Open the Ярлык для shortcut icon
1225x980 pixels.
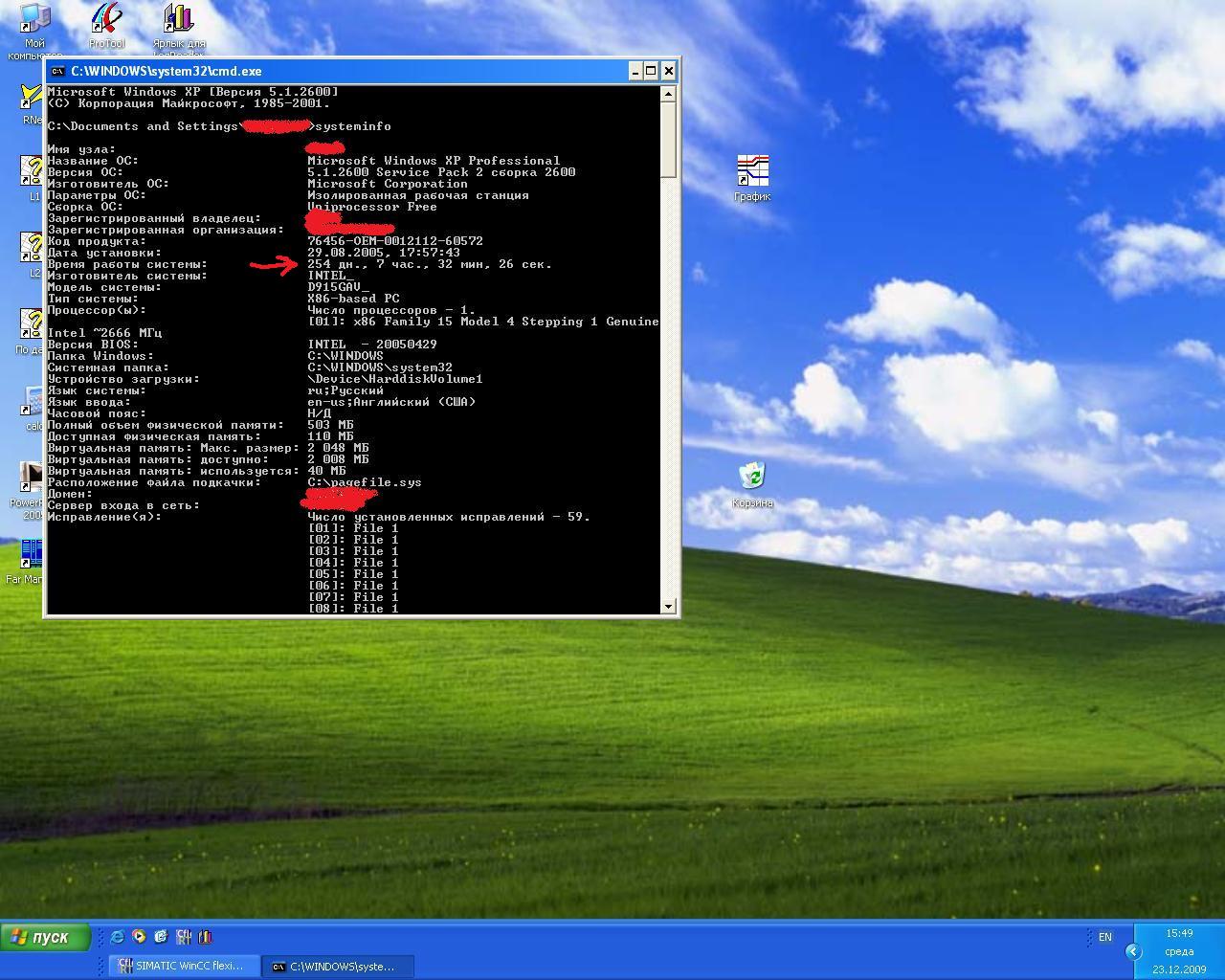pos(178,19)
